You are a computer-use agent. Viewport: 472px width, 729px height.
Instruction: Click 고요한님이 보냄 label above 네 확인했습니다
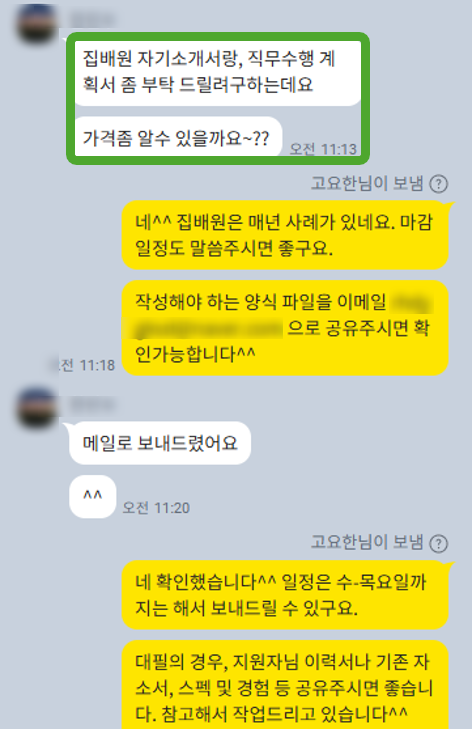click(x=367, y=542)
